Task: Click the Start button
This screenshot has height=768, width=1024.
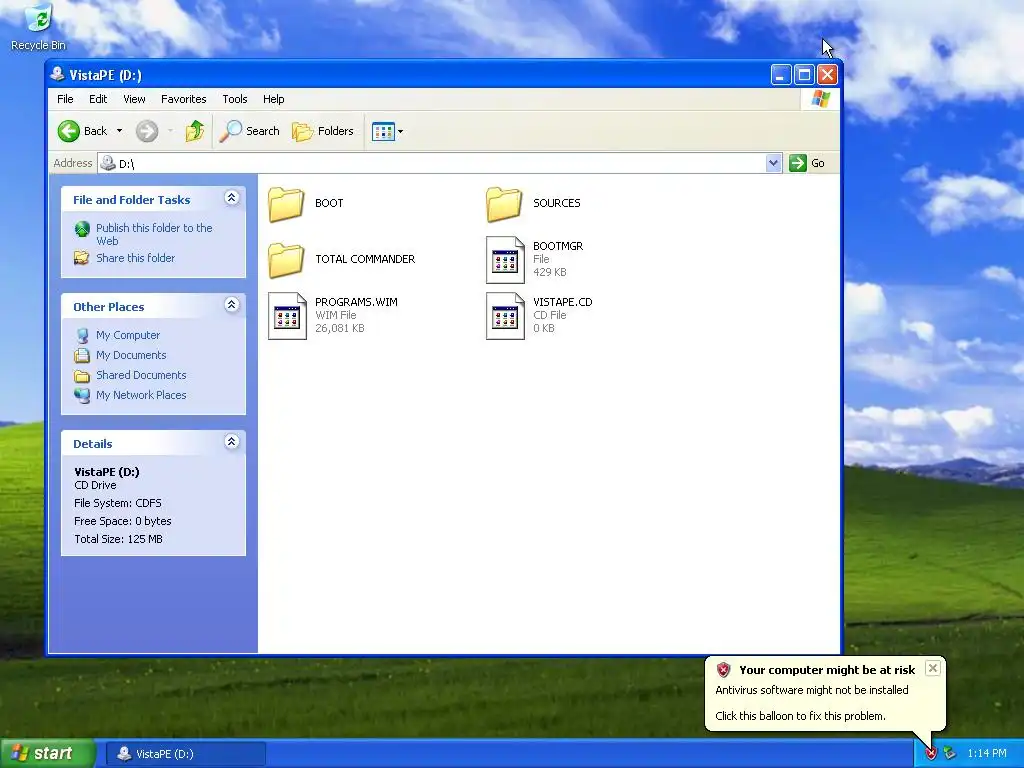Action: (x=47, y=754)
